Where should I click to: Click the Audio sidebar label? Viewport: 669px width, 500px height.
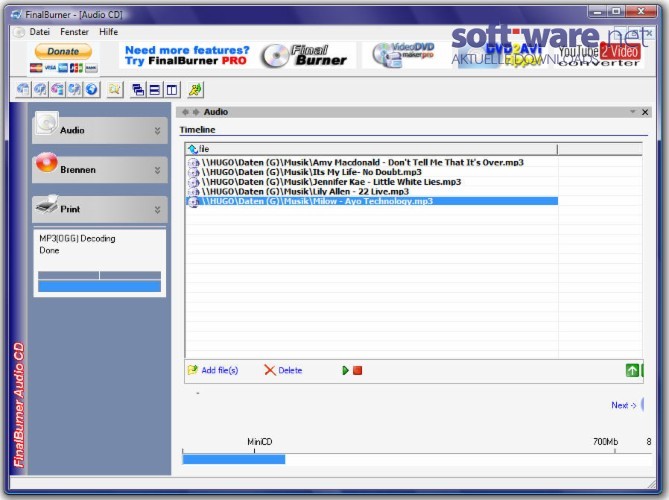72,131
